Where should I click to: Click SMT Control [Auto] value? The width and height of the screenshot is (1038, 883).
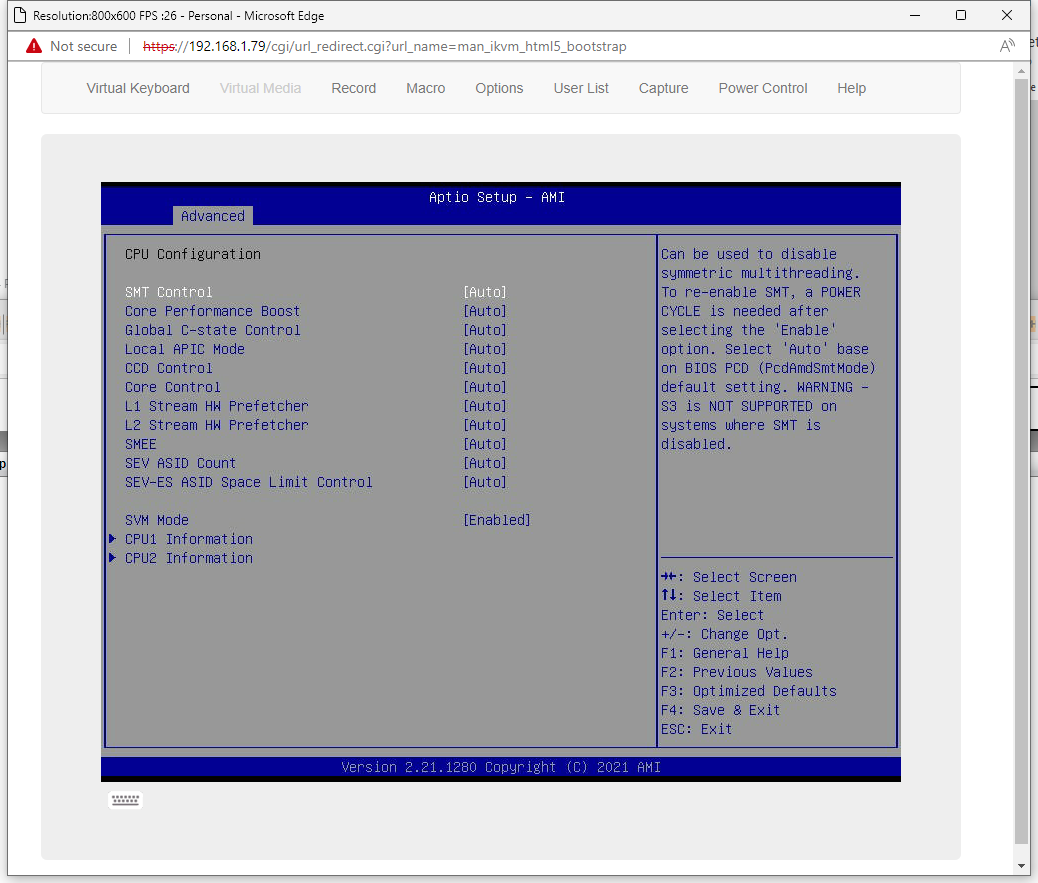point(485,292)
